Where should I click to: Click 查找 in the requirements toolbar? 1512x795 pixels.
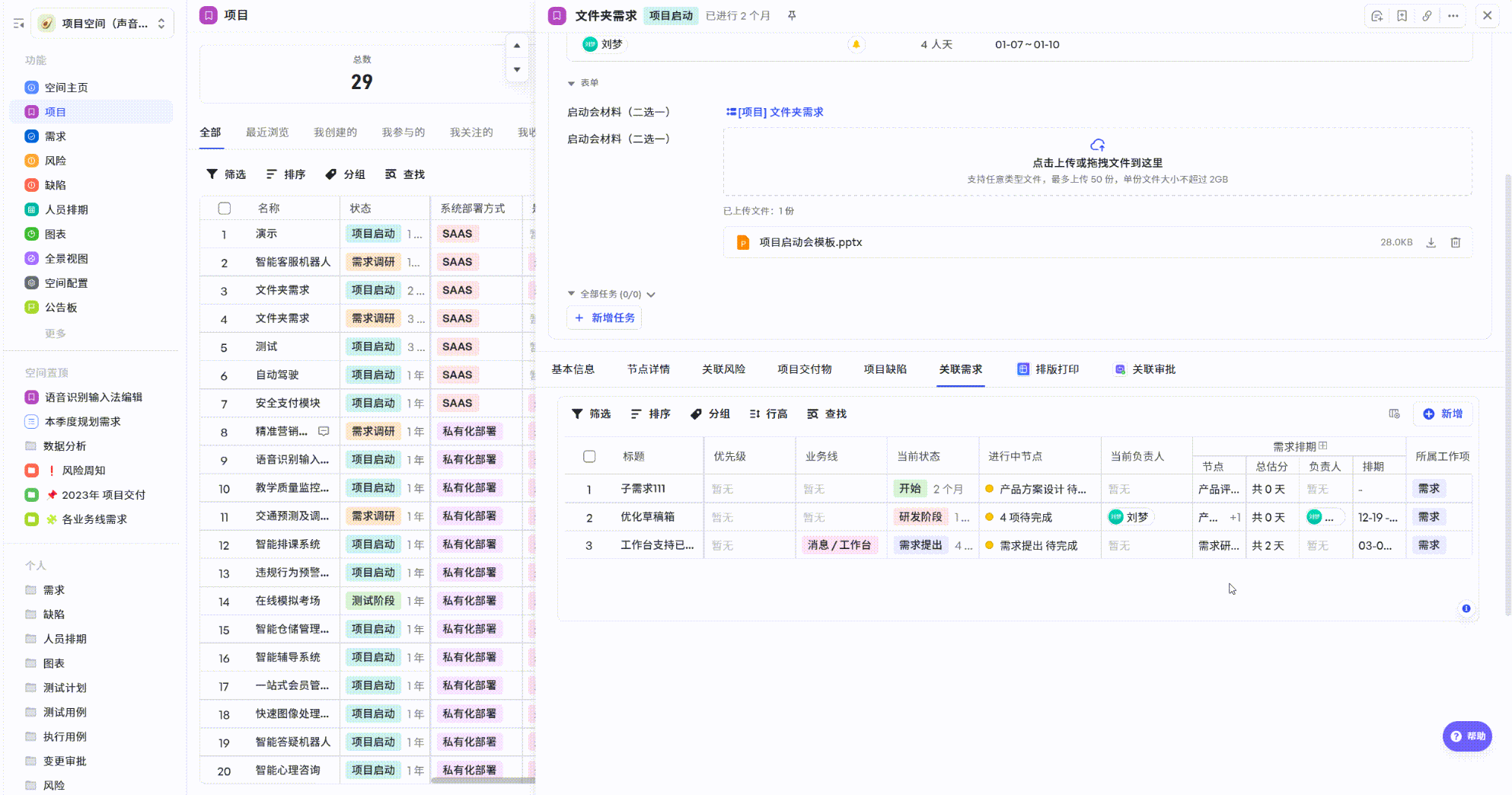click(x=827, y=413)
